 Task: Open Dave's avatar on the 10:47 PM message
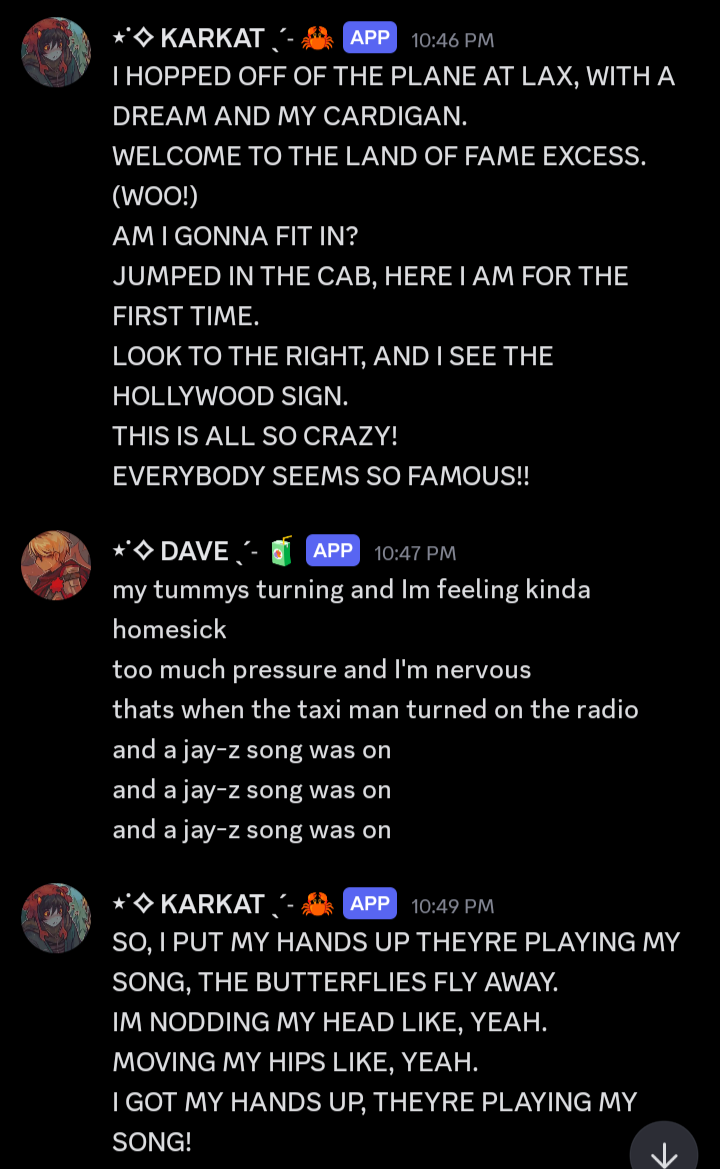[56, 565]
